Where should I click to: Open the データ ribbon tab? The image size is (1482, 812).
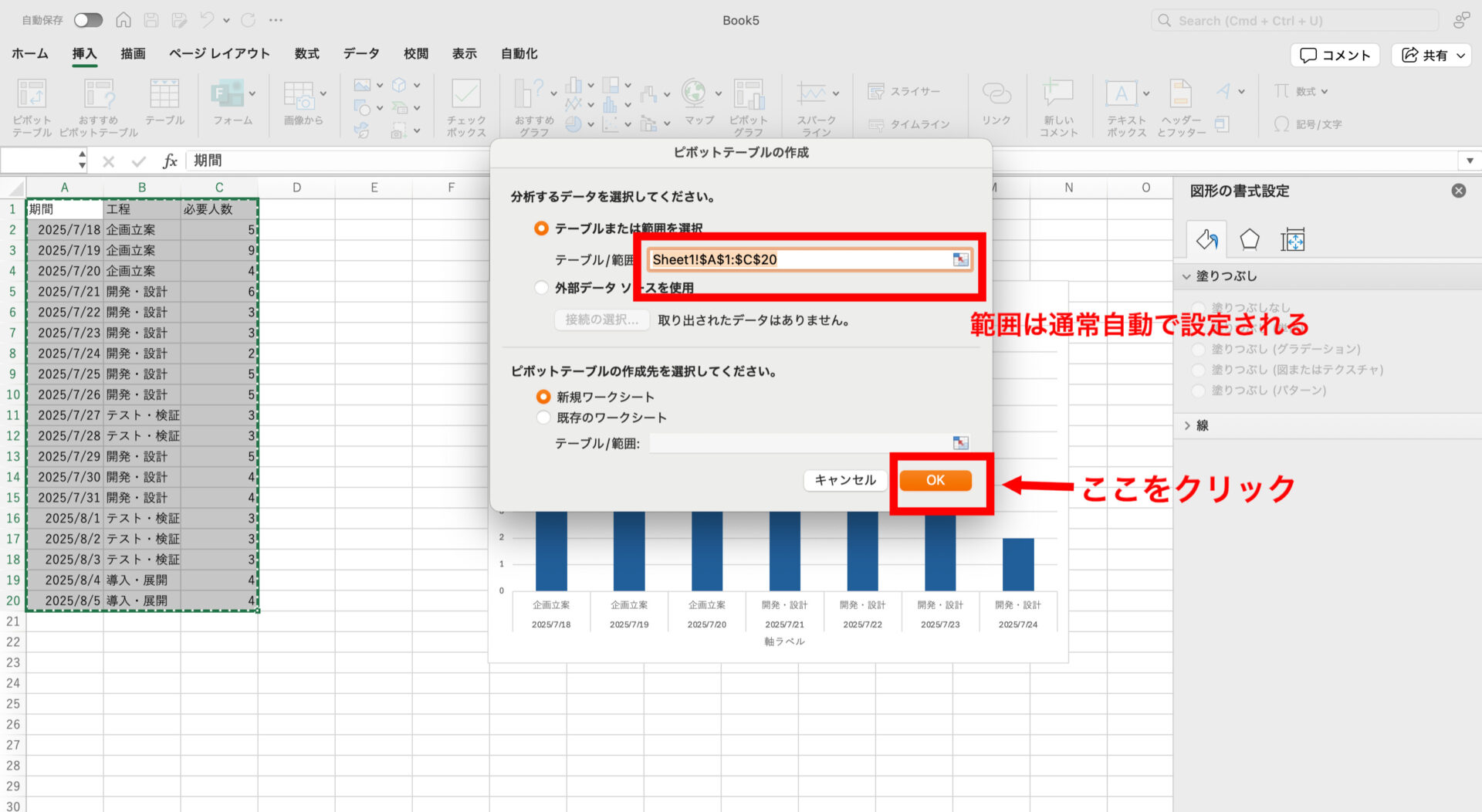(x=361, y=53)
